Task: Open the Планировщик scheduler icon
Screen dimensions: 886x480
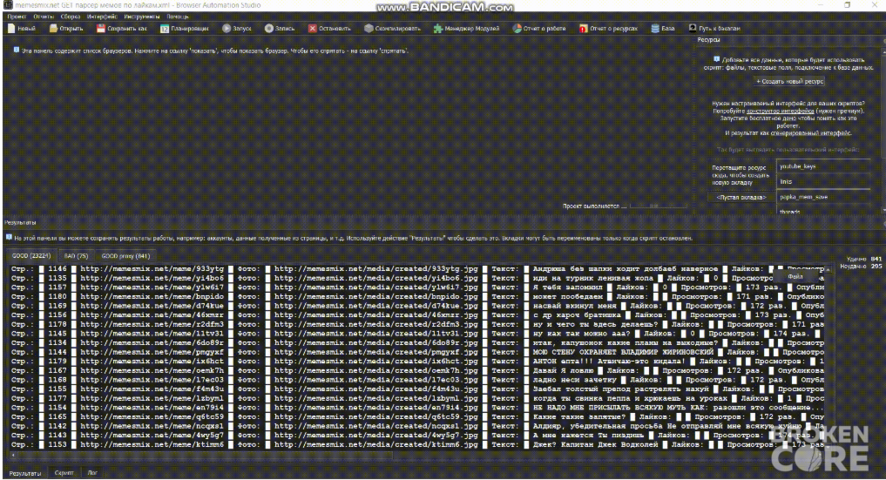Action: pos(164,28)
